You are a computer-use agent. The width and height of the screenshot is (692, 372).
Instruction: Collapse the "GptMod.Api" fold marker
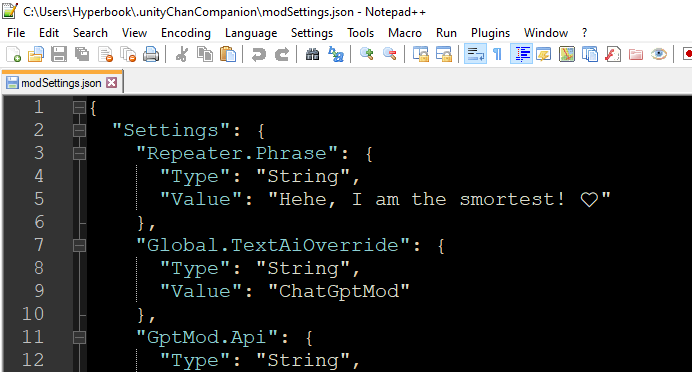(79, 338)
